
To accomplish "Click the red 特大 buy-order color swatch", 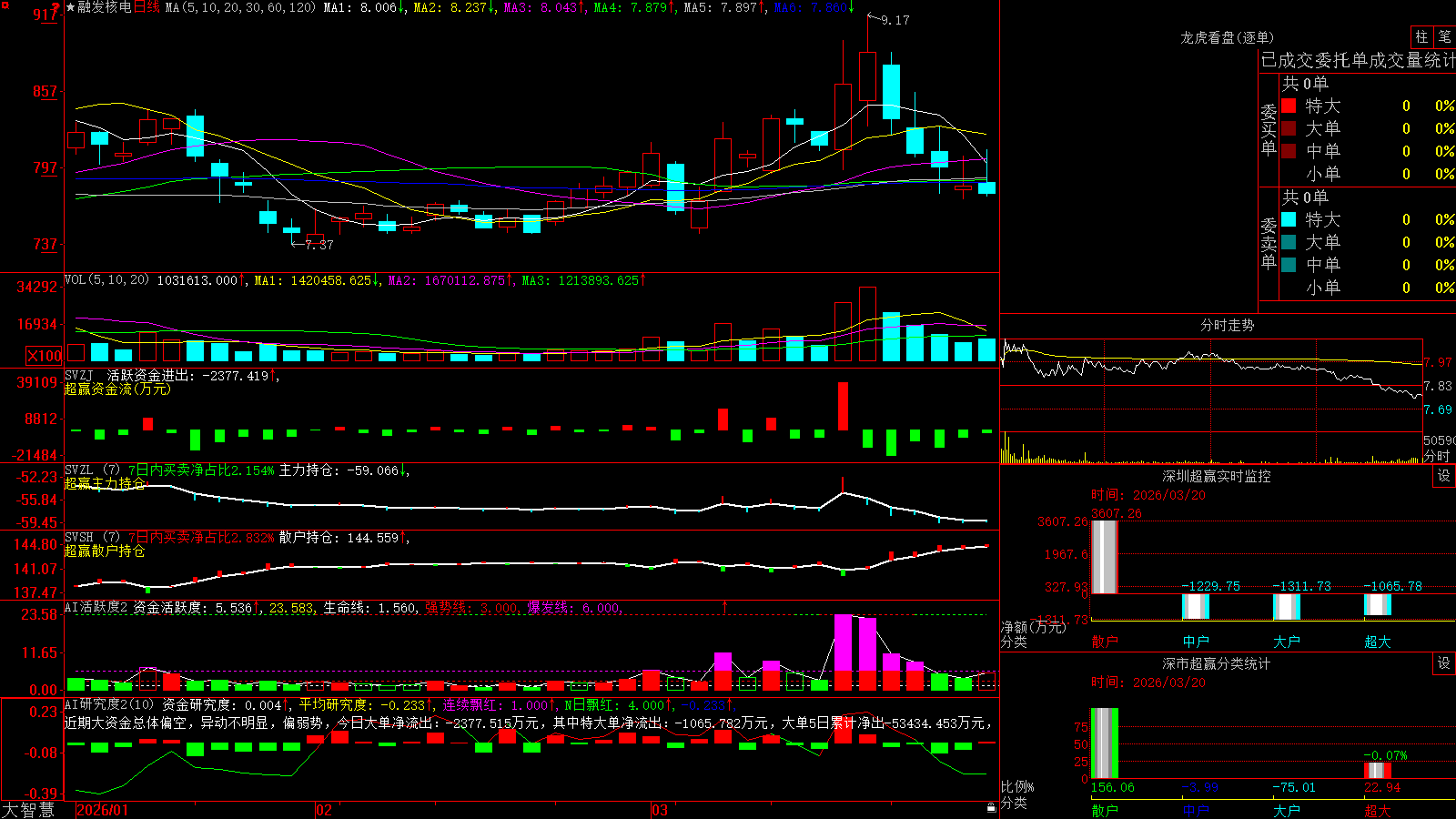I will pyautogui.click(x=1289, y=106).
